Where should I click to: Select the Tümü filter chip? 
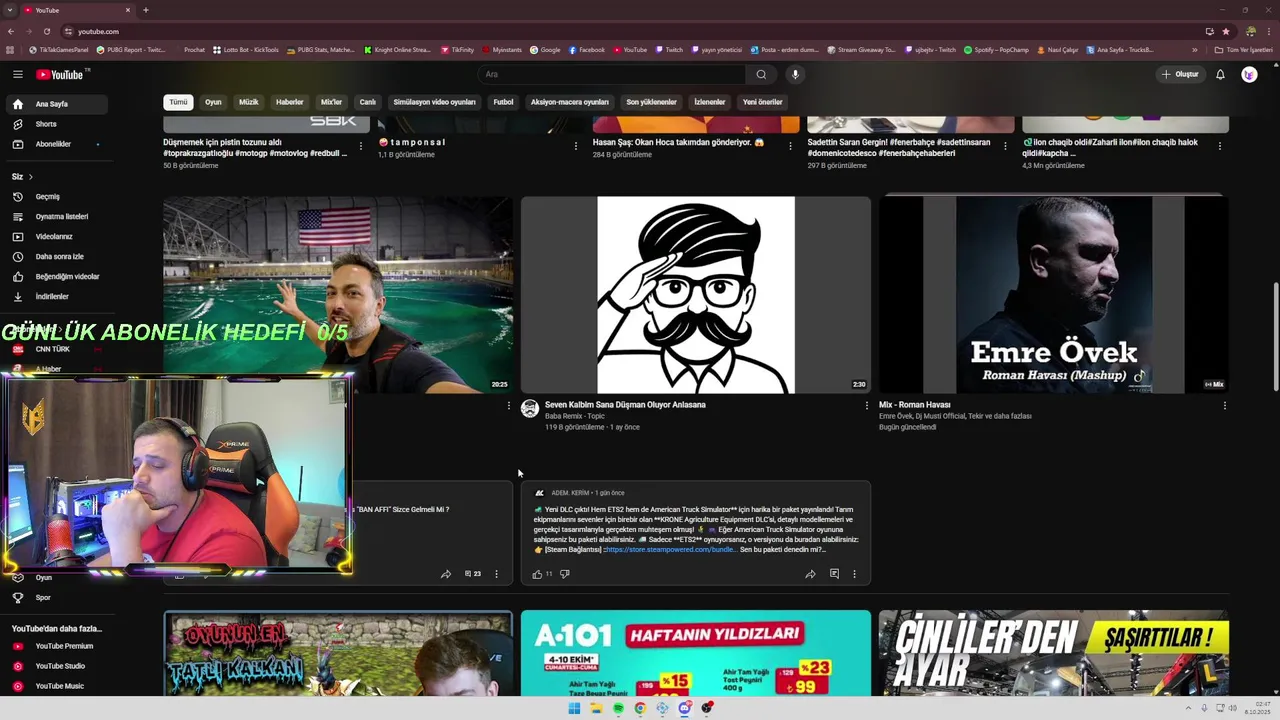pos(178,102)
